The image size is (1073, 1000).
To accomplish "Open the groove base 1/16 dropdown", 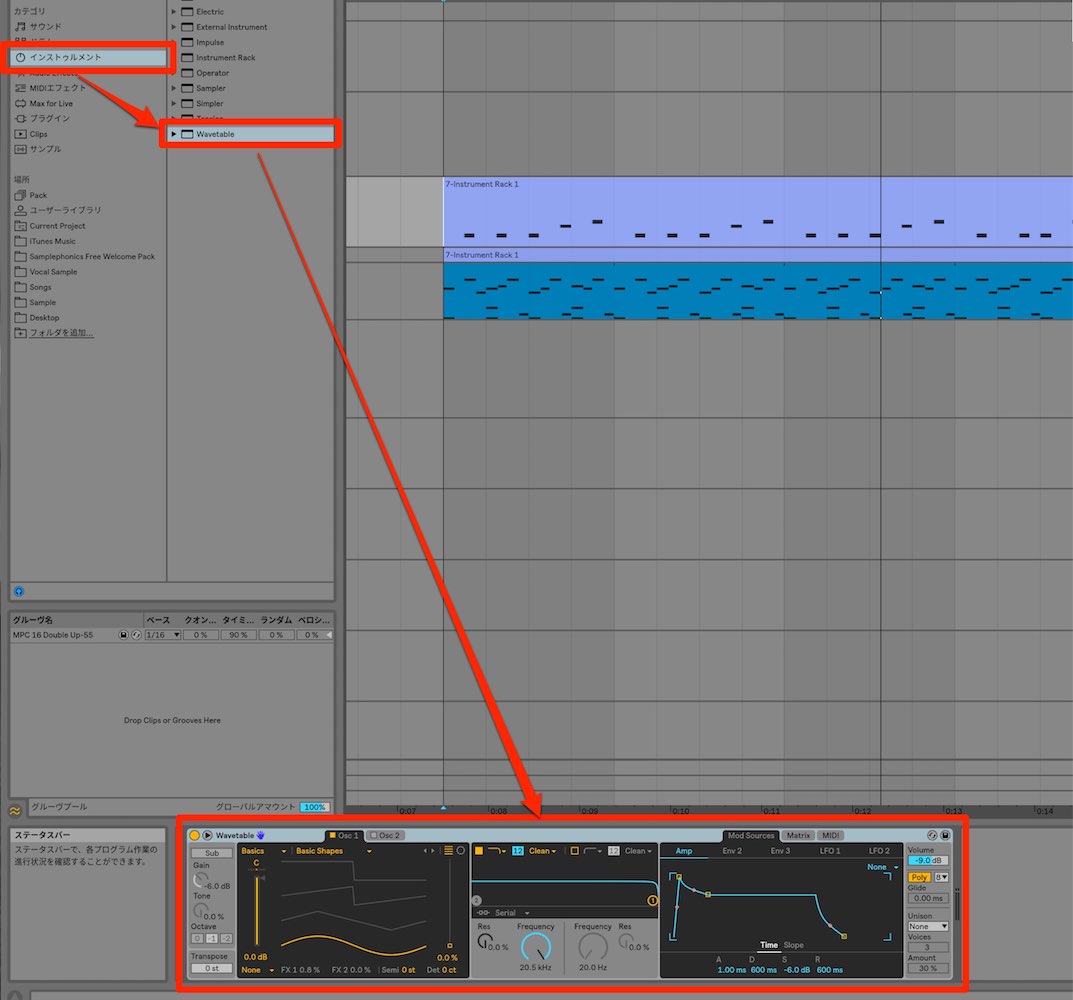I will click(x=162, y=635).
